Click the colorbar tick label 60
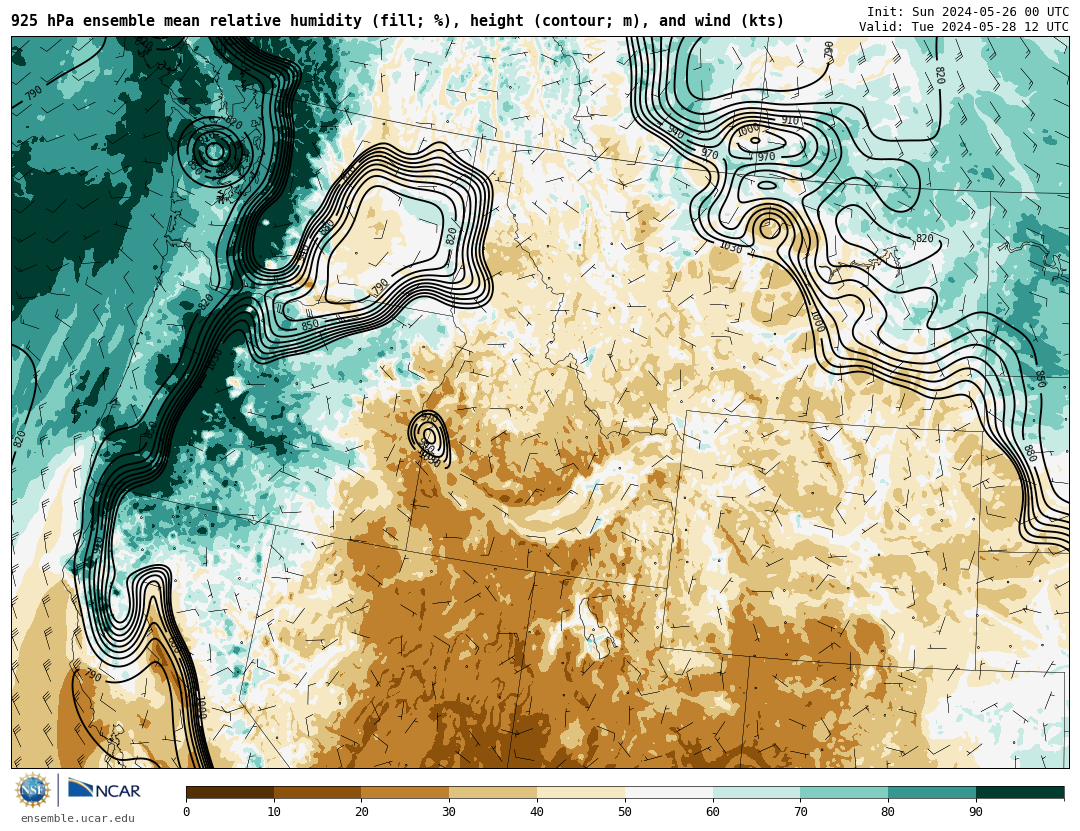 click(x=713, y=812)
